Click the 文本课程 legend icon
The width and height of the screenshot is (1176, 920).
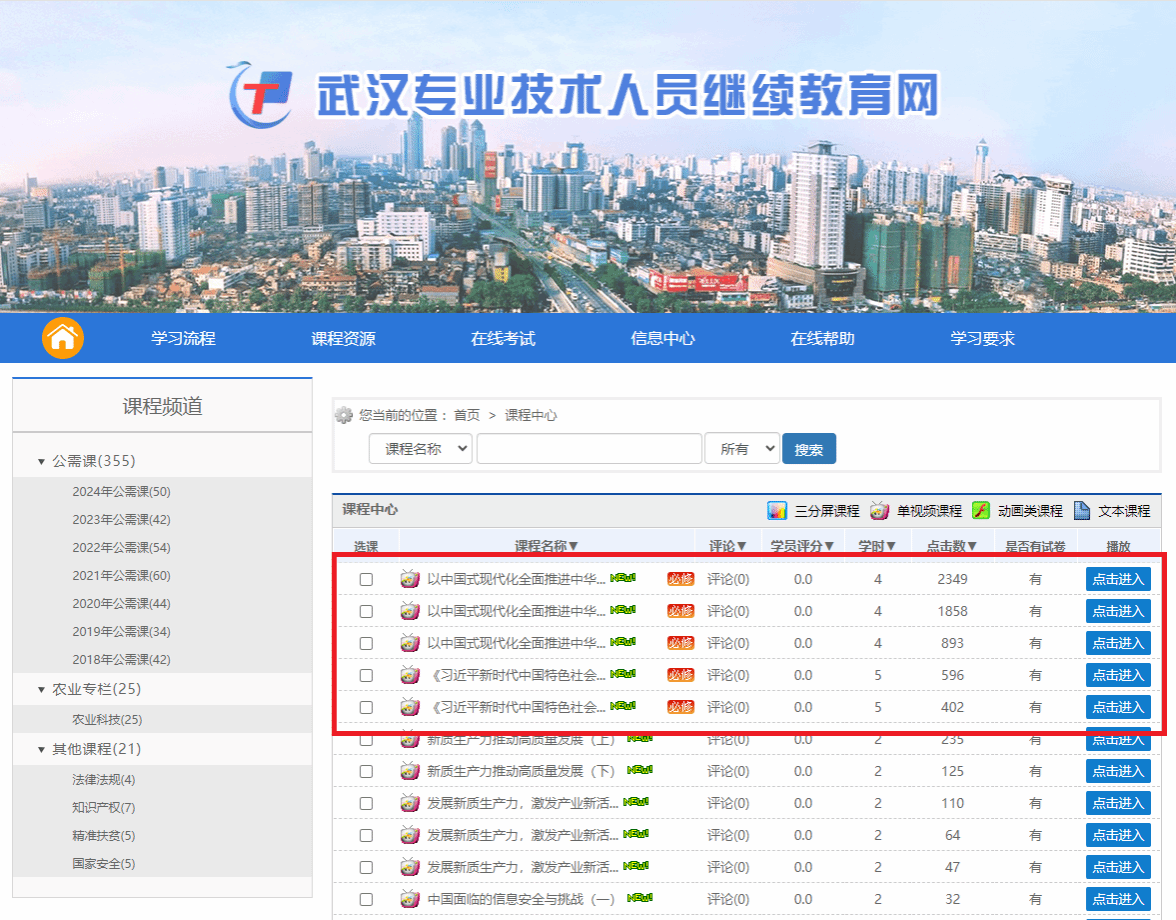tap(1082, 511)
